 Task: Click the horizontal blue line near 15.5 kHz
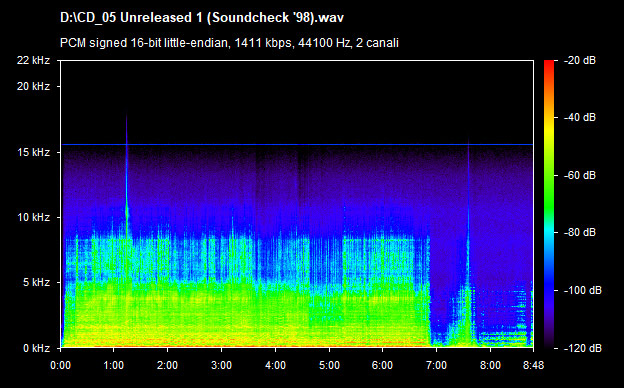(297, 144)
